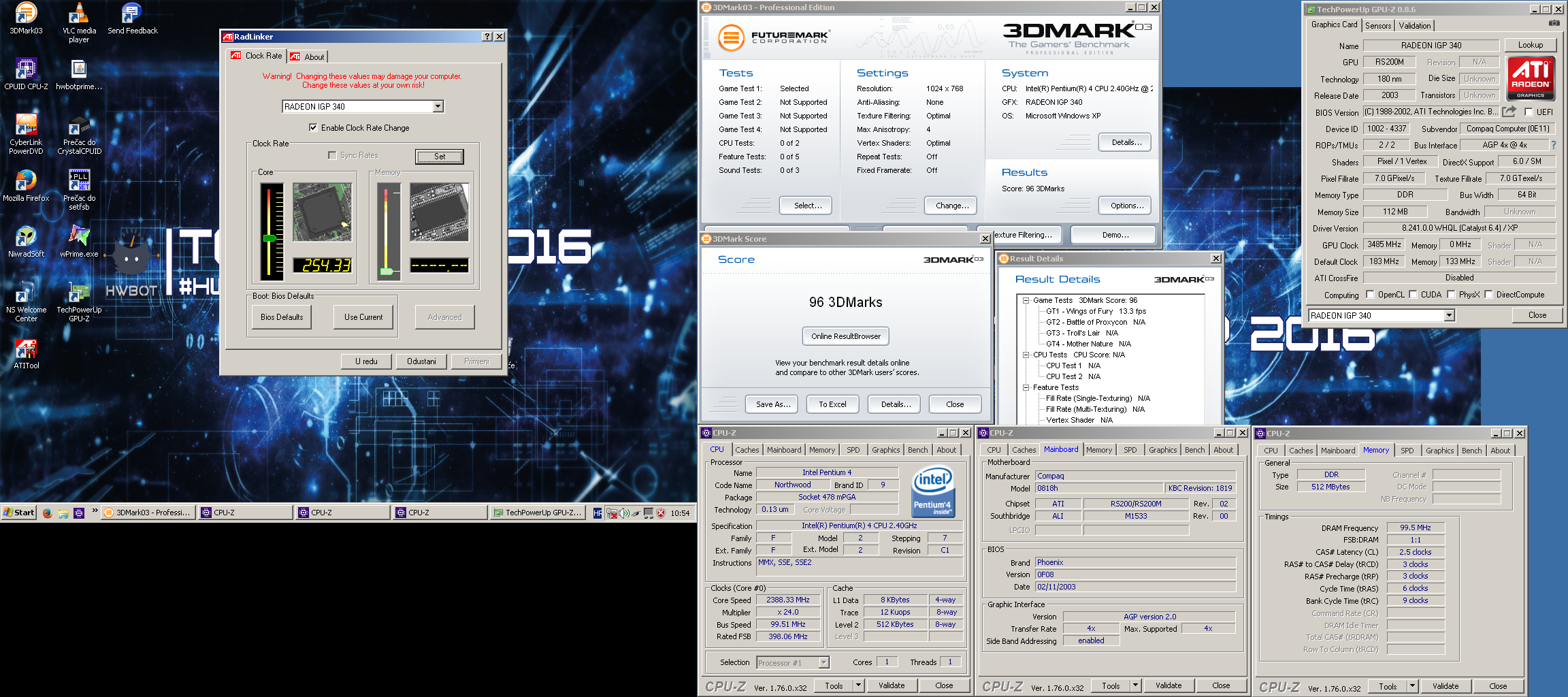Launch Mozilla Firefox from the desktop

pyautogui.click(x=26, y=186)
